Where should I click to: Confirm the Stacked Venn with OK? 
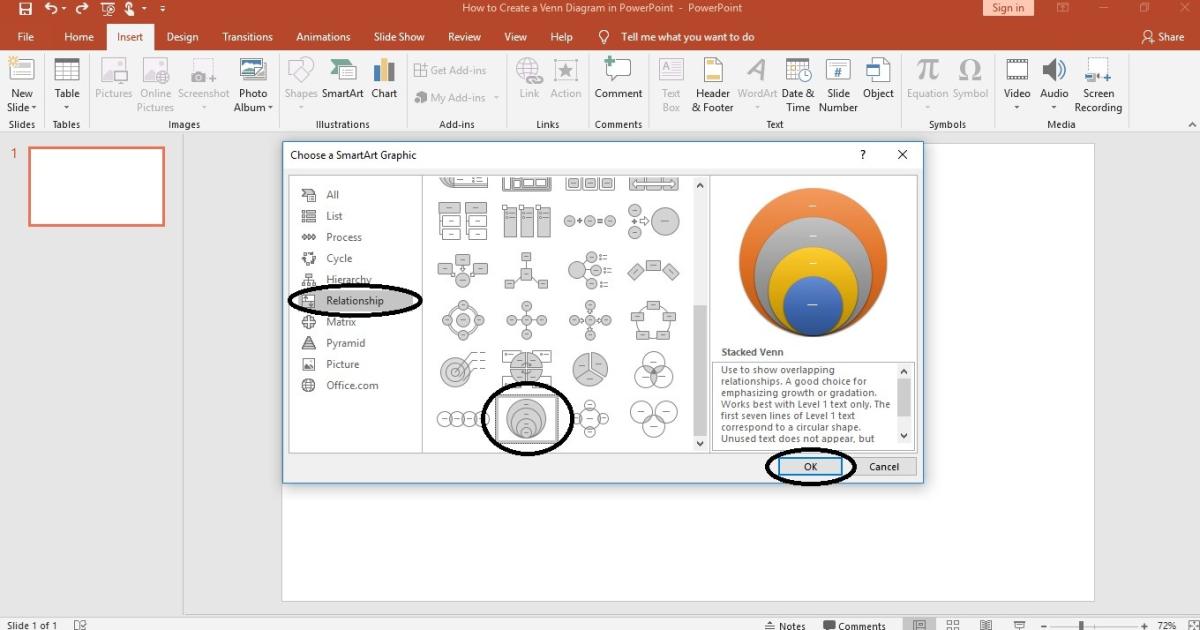point(809,466)
